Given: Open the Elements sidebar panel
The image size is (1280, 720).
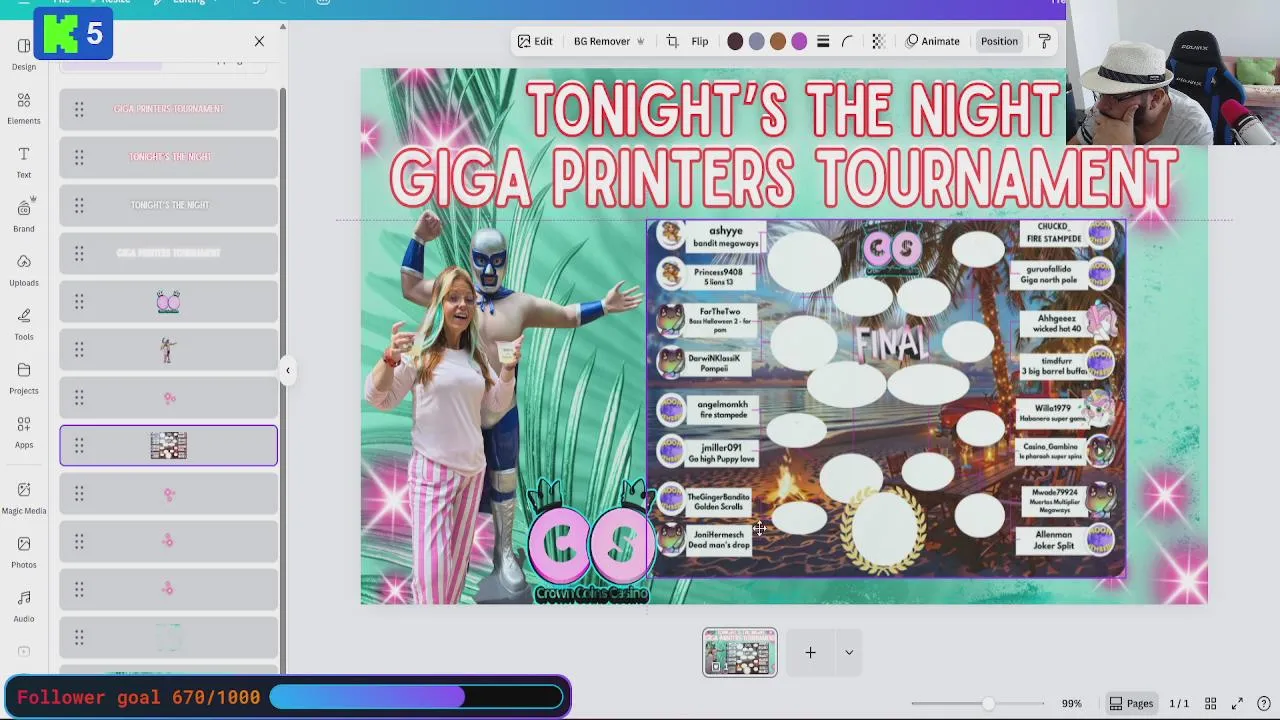Looking at the screenshot, I should click(x=24, y=108).
